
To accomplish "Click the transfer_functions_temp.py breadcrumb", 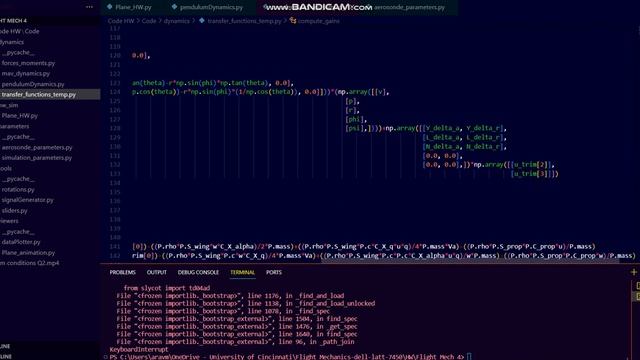I will pyautogui.click(x=244, y=21).
